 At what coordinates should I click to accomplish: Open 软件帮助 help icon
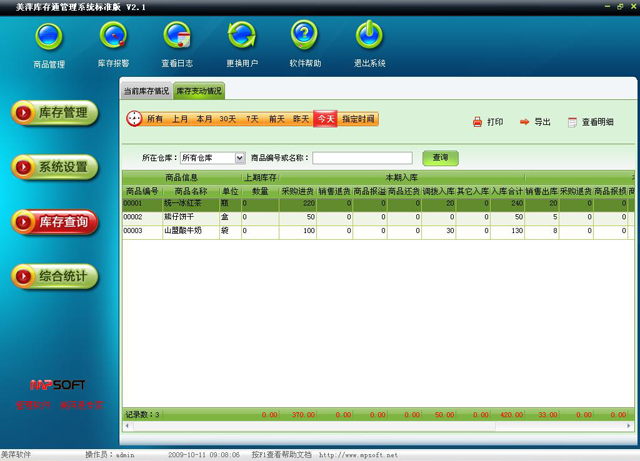[305, 38]
